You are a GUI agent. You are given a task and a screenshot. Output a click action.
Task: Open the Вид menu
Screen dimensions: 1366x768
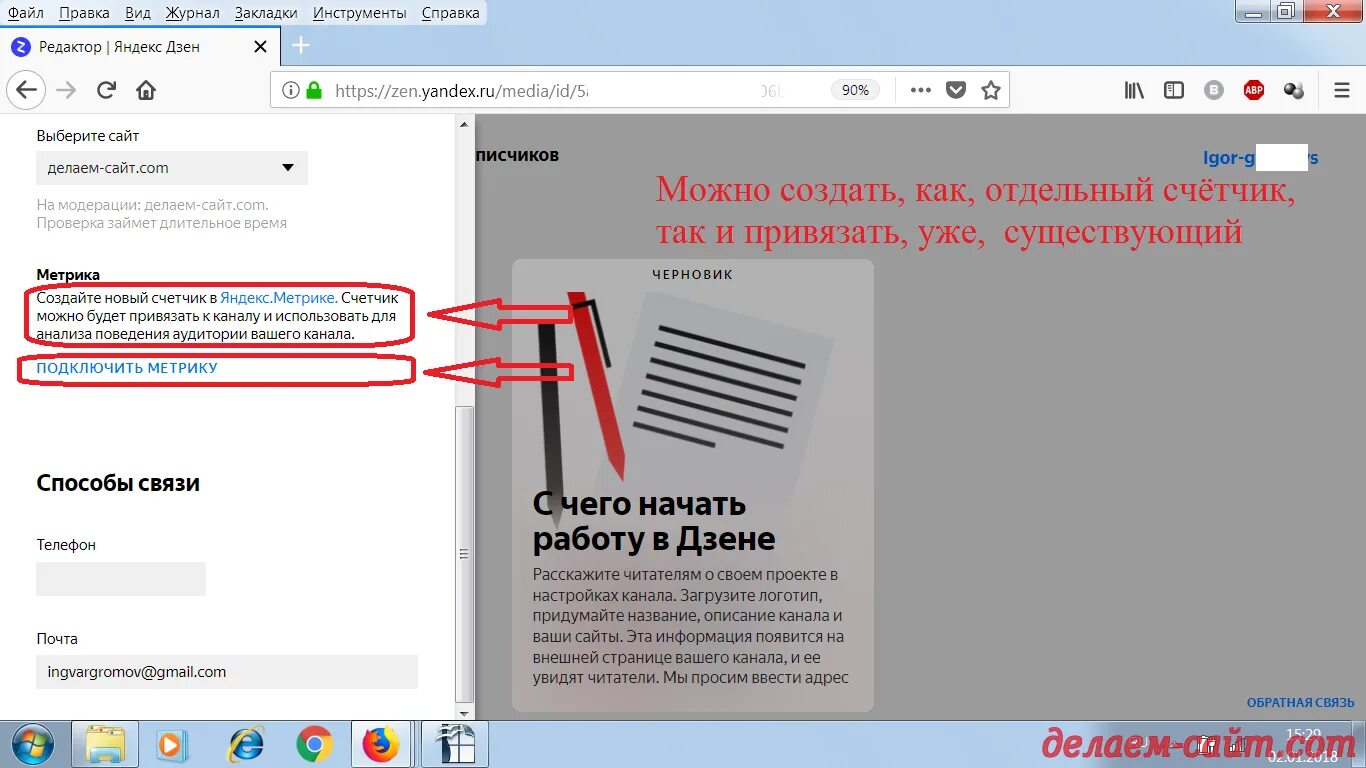[x=139, y=13]
